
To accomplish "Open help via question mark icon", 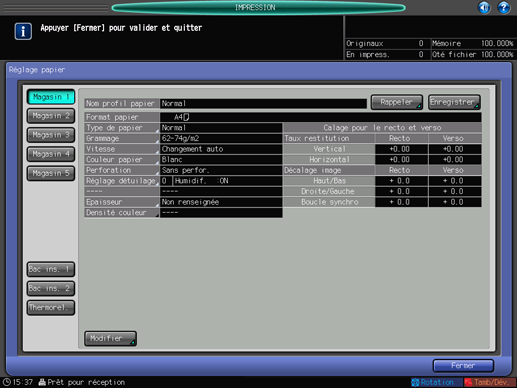I will (x=504, y=7).
